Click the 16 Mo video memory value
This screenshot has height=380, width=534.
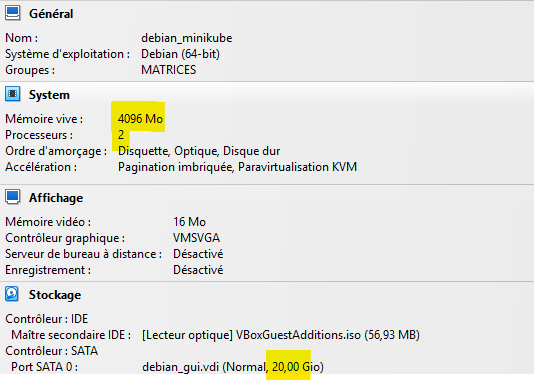click(x=189, y=222)
